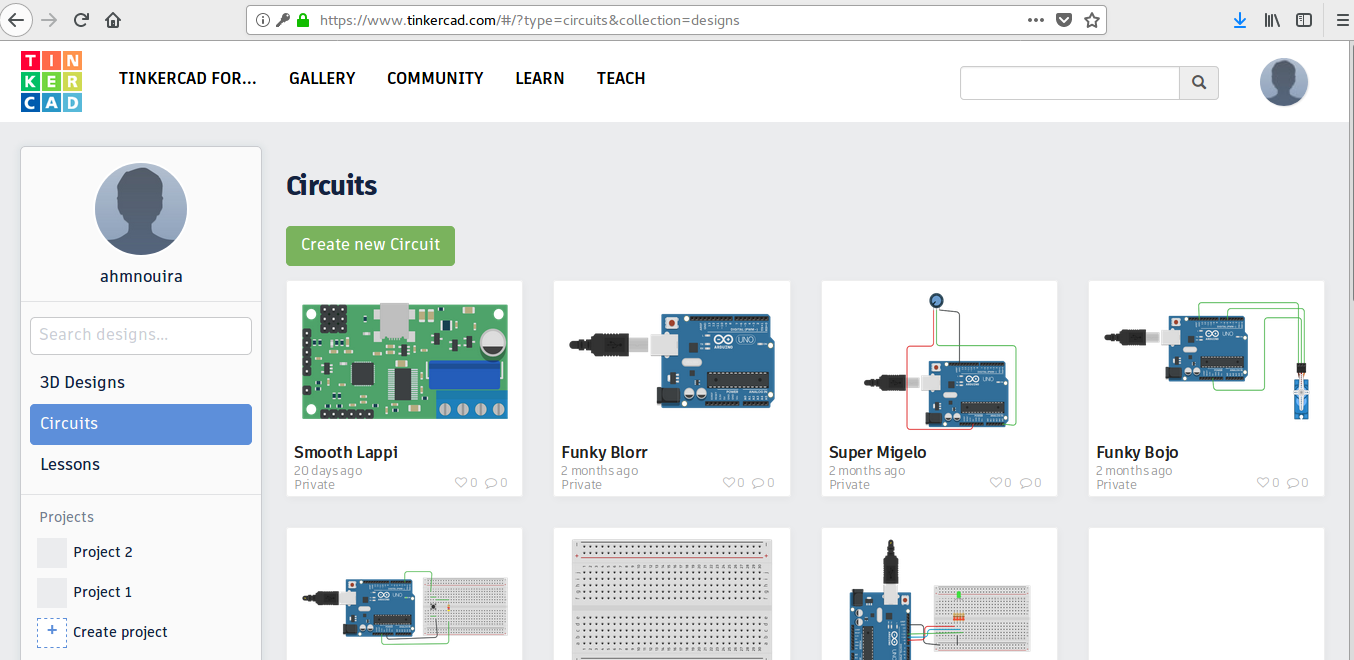Select Circuits in the sidebar

pos(141,424)
